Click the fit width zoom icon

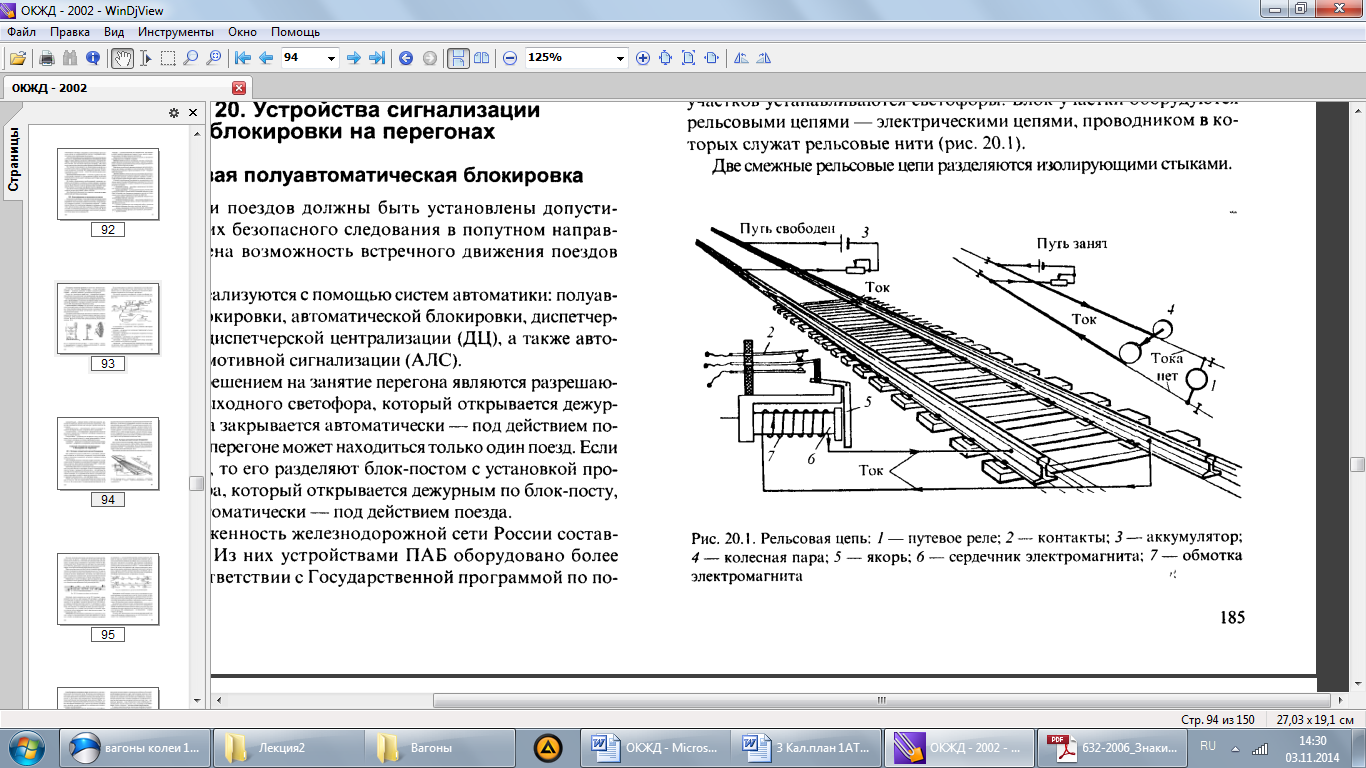click(711, 58)
